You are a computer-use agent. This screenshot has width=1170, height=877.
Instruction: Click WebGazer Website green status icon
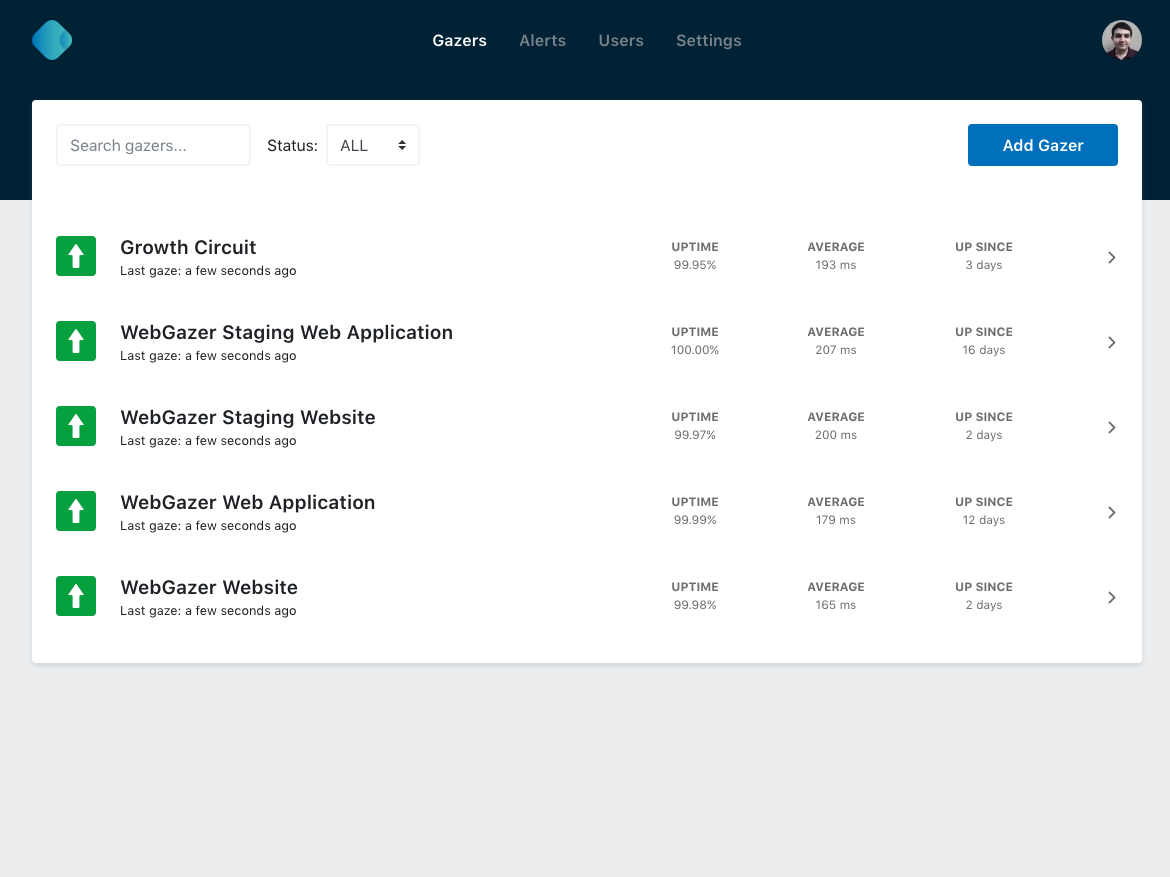(x=76, y=596)
